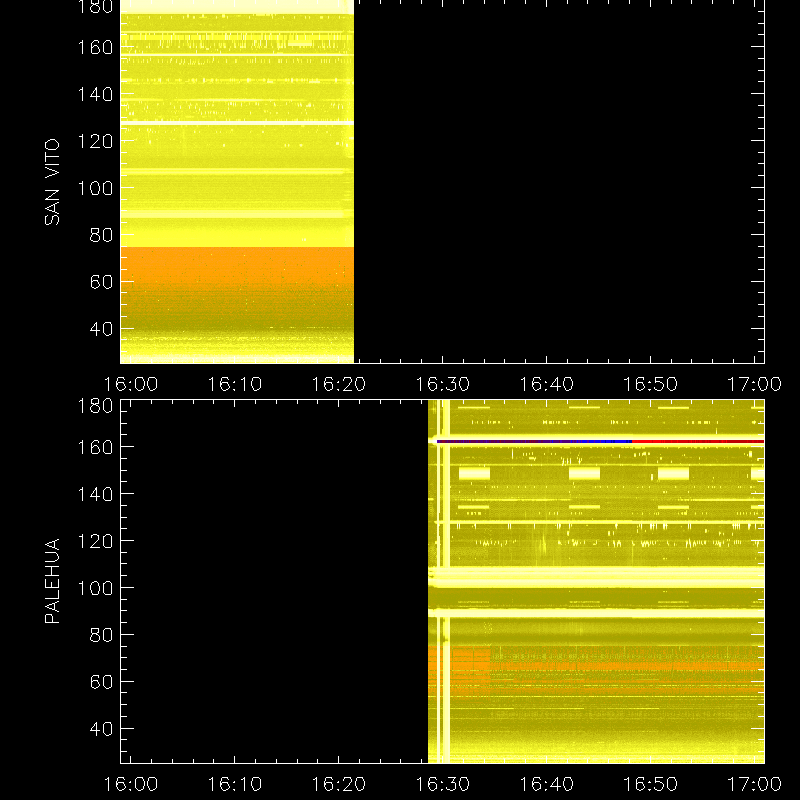Pick 100 tick label on PALEHUA plot
The height and width of the screenshot is (800, 800).
pyautogui.click(x=95, y=588)
